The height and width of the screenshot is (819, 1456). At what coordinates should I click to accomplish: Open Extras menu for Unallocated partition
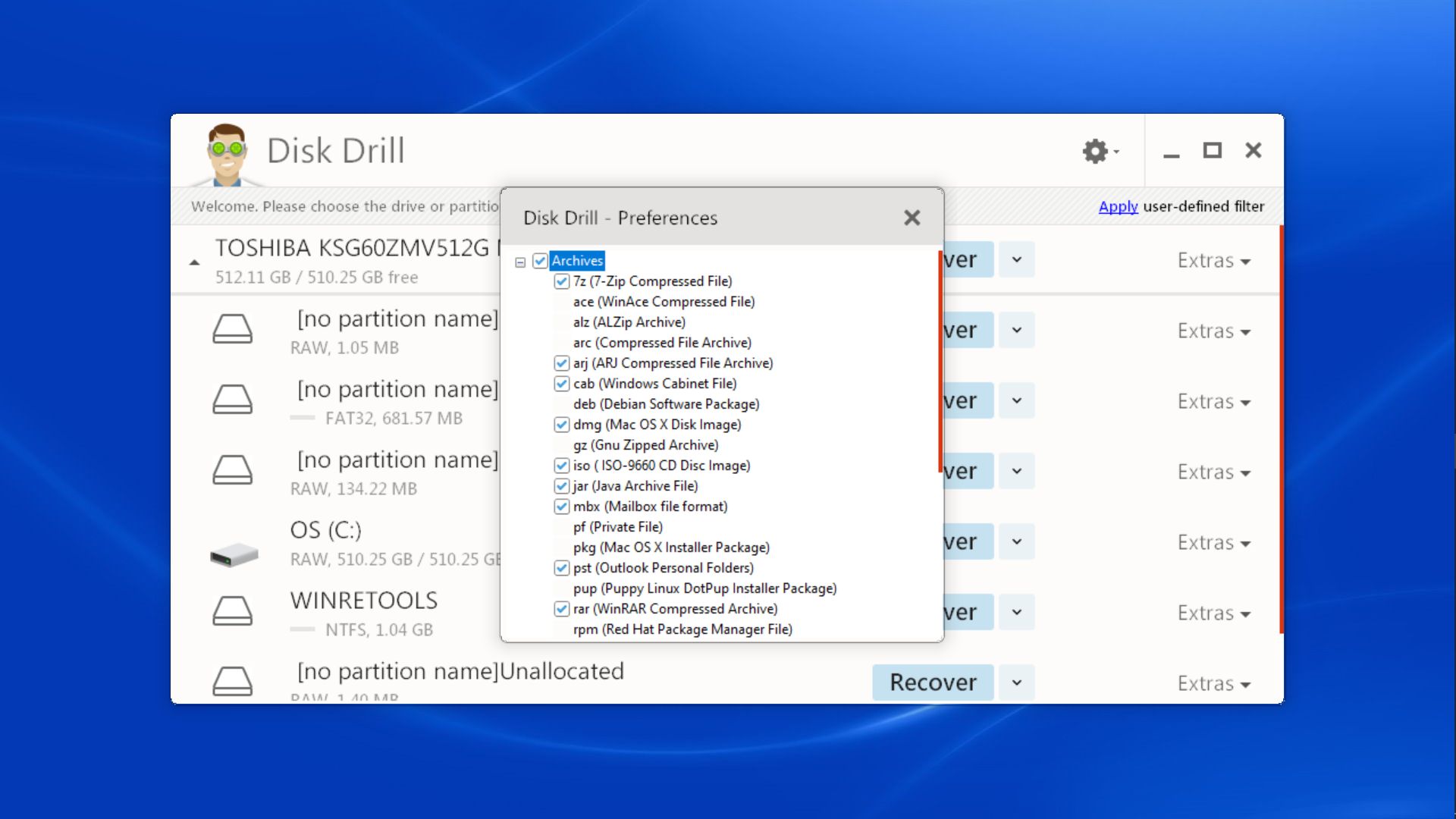pos(1213,683)
